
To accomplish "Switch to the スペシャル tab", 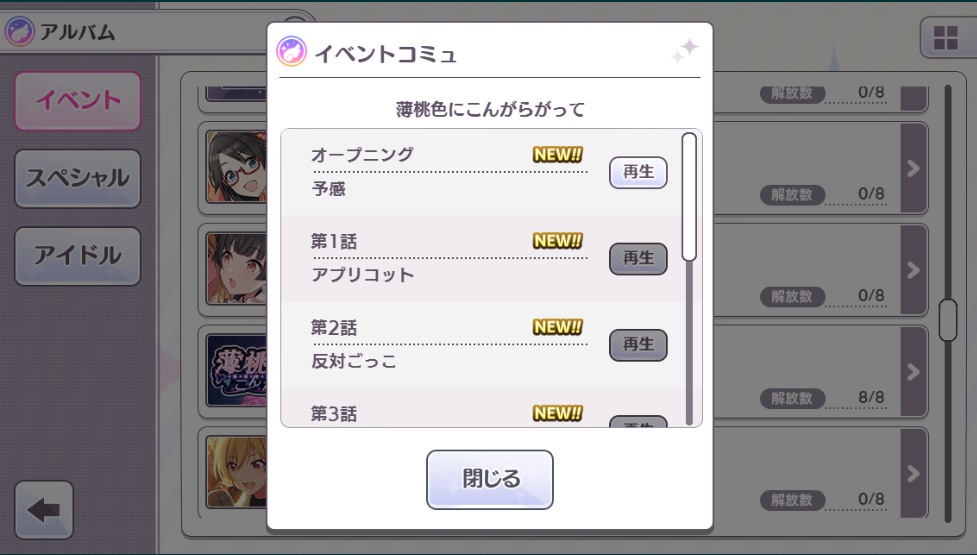I will [78, 178].
